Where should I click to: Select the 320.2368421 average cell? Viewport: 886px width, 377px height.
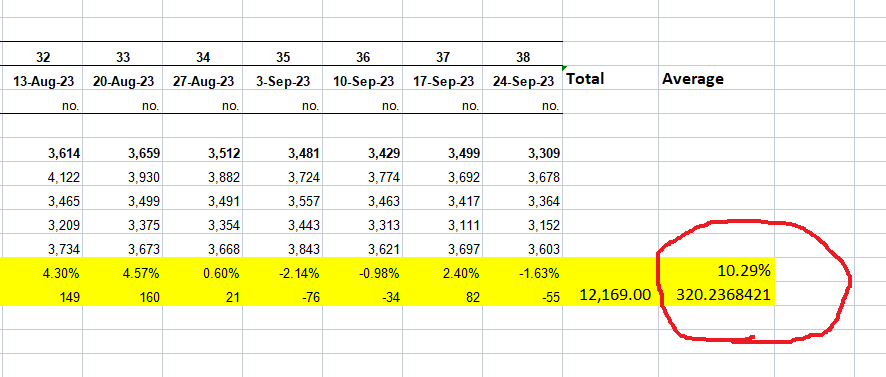[x=716, y=294]
